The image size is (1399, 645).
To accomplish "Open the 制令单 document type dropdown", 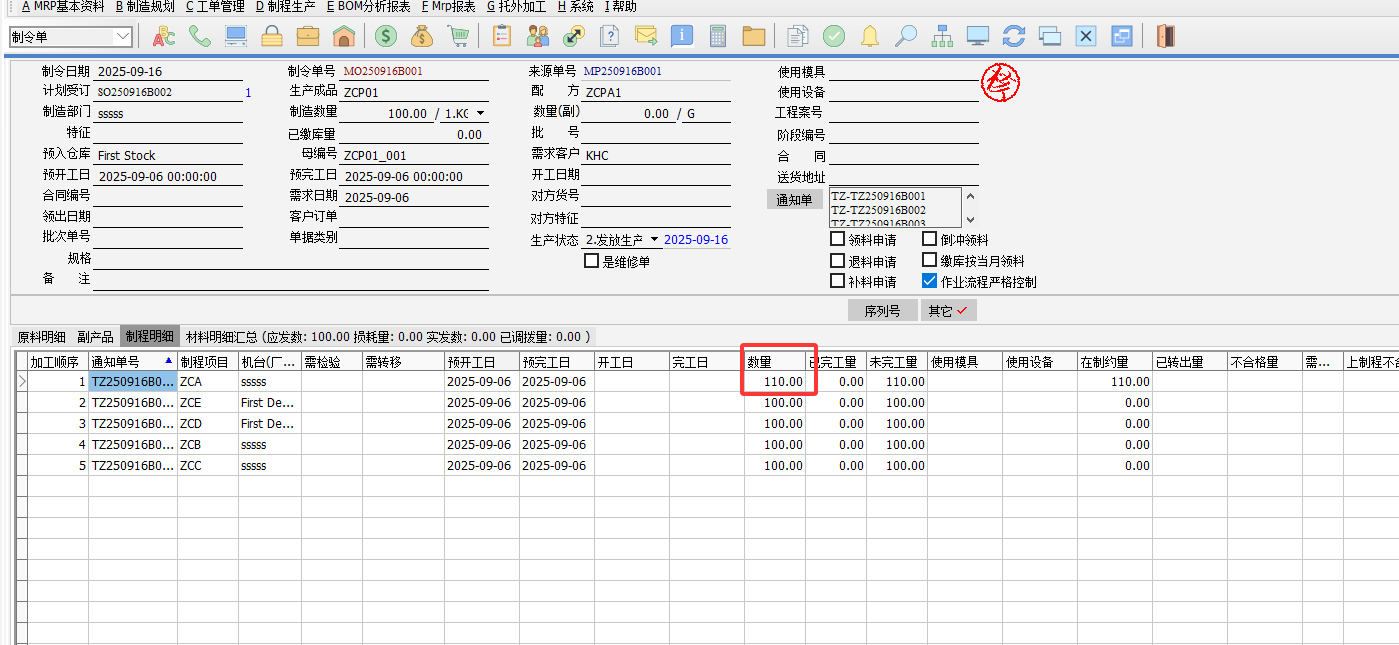I will click(123, 37).
